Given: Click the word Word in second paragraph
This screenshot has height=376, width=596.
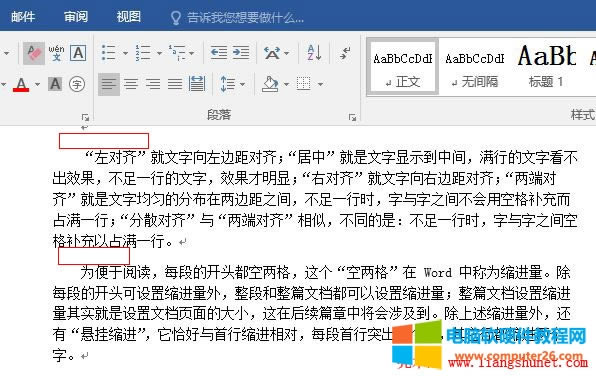Looking at the screenshot, I should (438, 273).
